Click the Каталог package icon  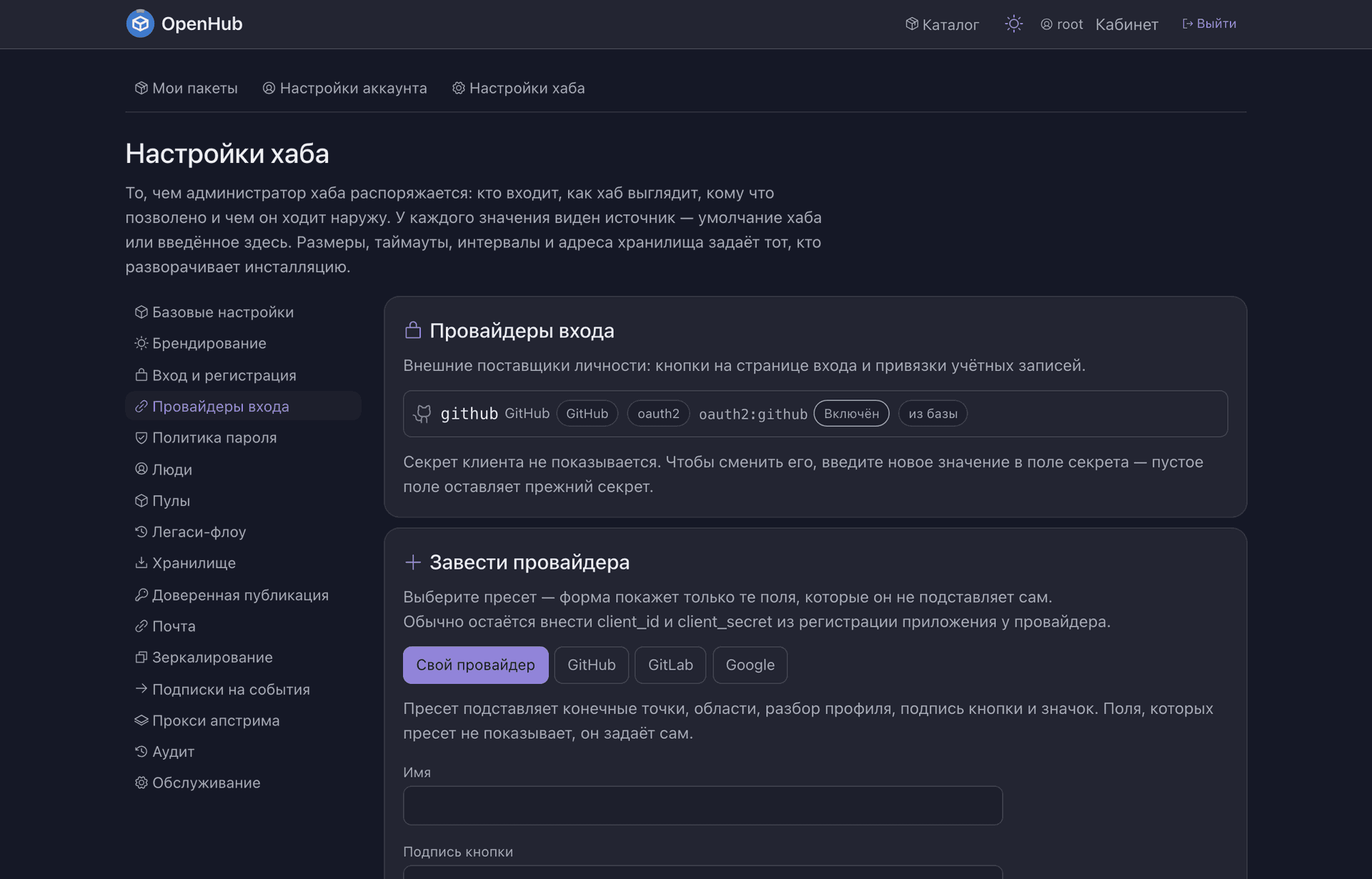click(912, 24)
